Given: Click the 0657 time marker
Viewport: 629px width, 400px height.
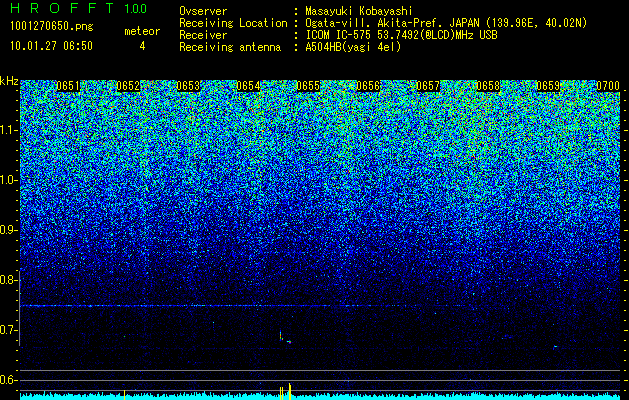Looking at the screenshot, I should pos(428,86).
